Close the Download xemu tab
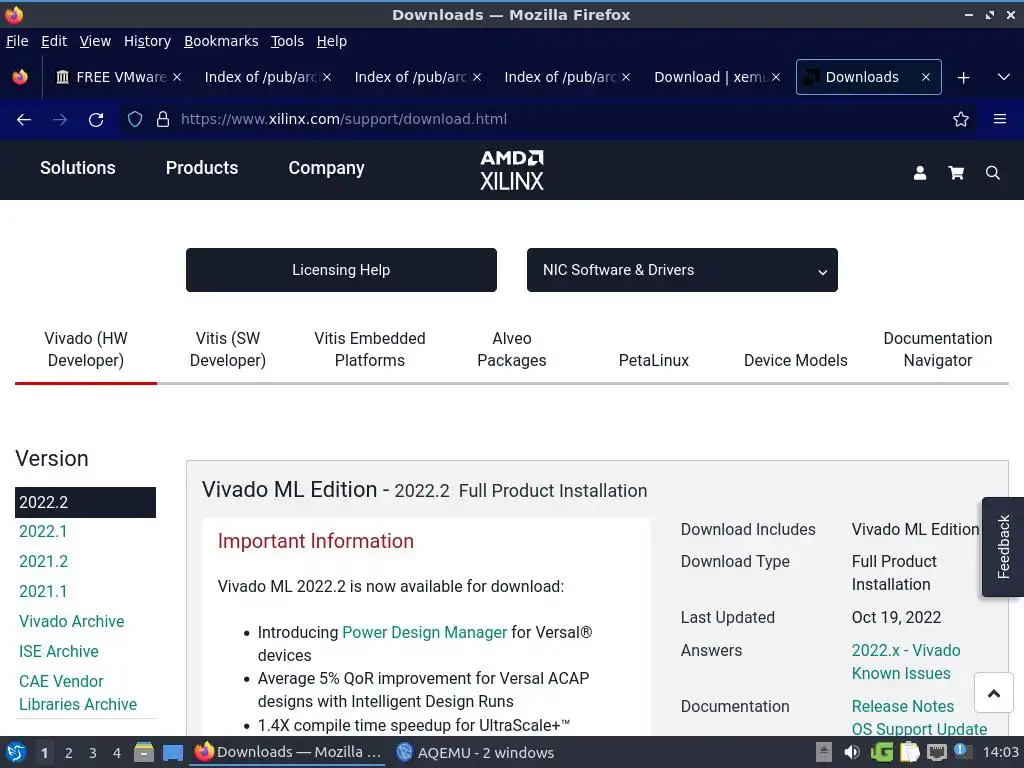This screenshot has width=1024, height=768. (x=776, y=77)
